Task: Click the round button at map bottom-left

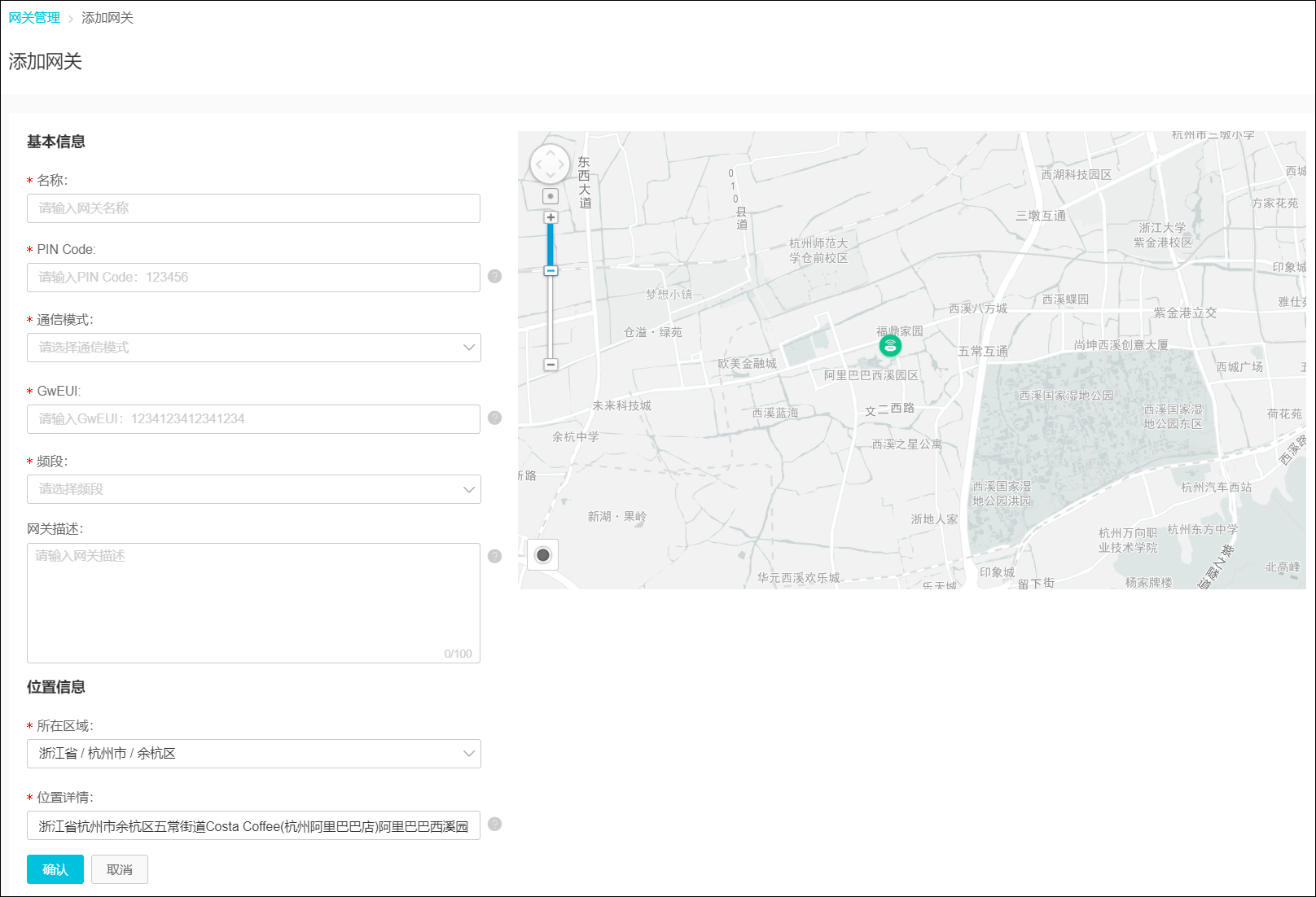Action: click(542, 555)
